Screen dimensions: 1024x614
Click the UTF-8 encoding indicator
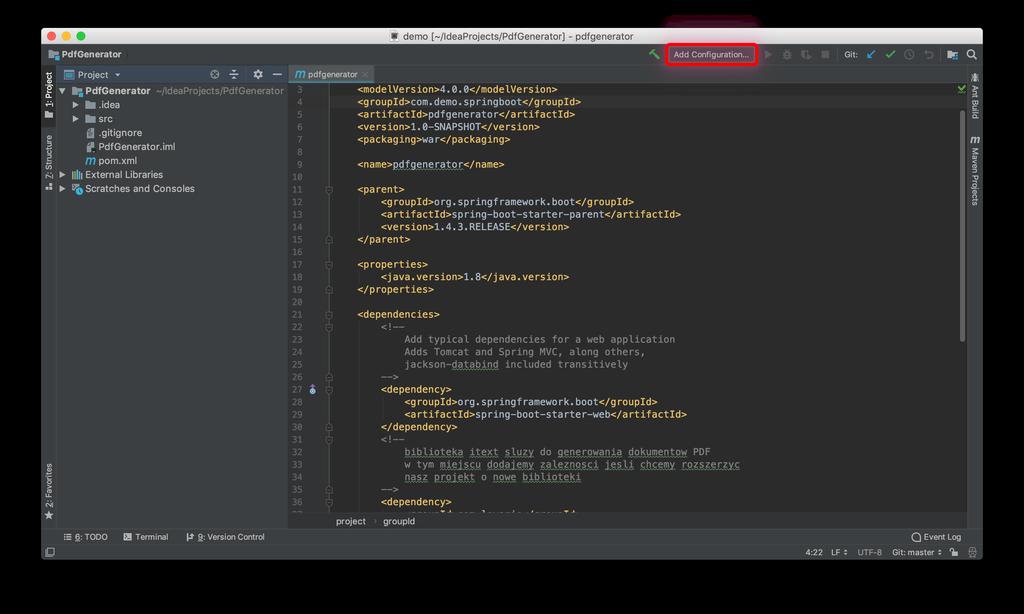click(x=869, y=553)
